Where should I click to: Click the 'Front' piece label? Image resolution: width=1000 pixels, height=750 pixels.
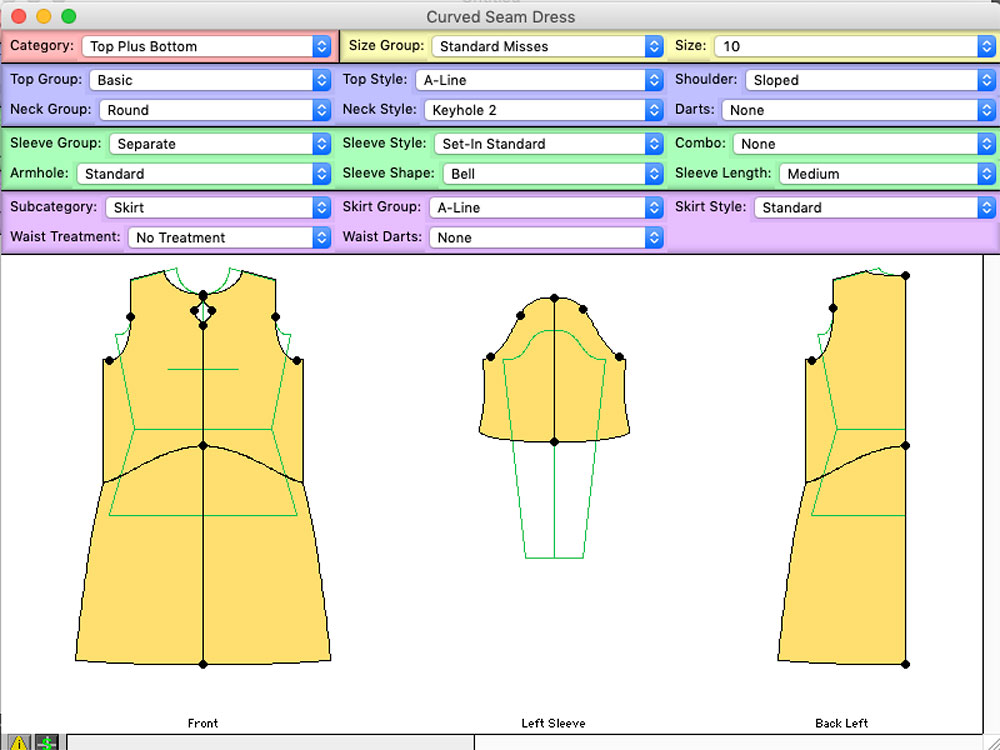pyautogui.click(x=203, y=723)
